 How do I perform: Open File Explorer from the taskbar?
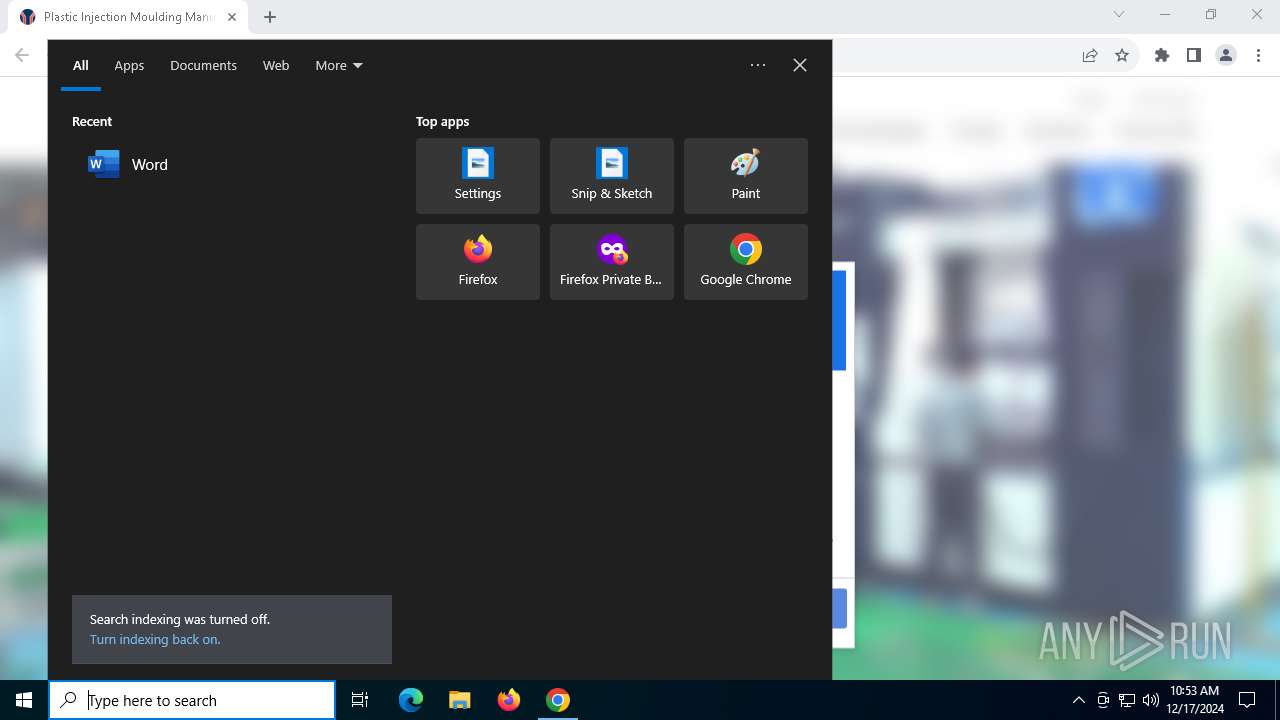(x=460, y=700)
